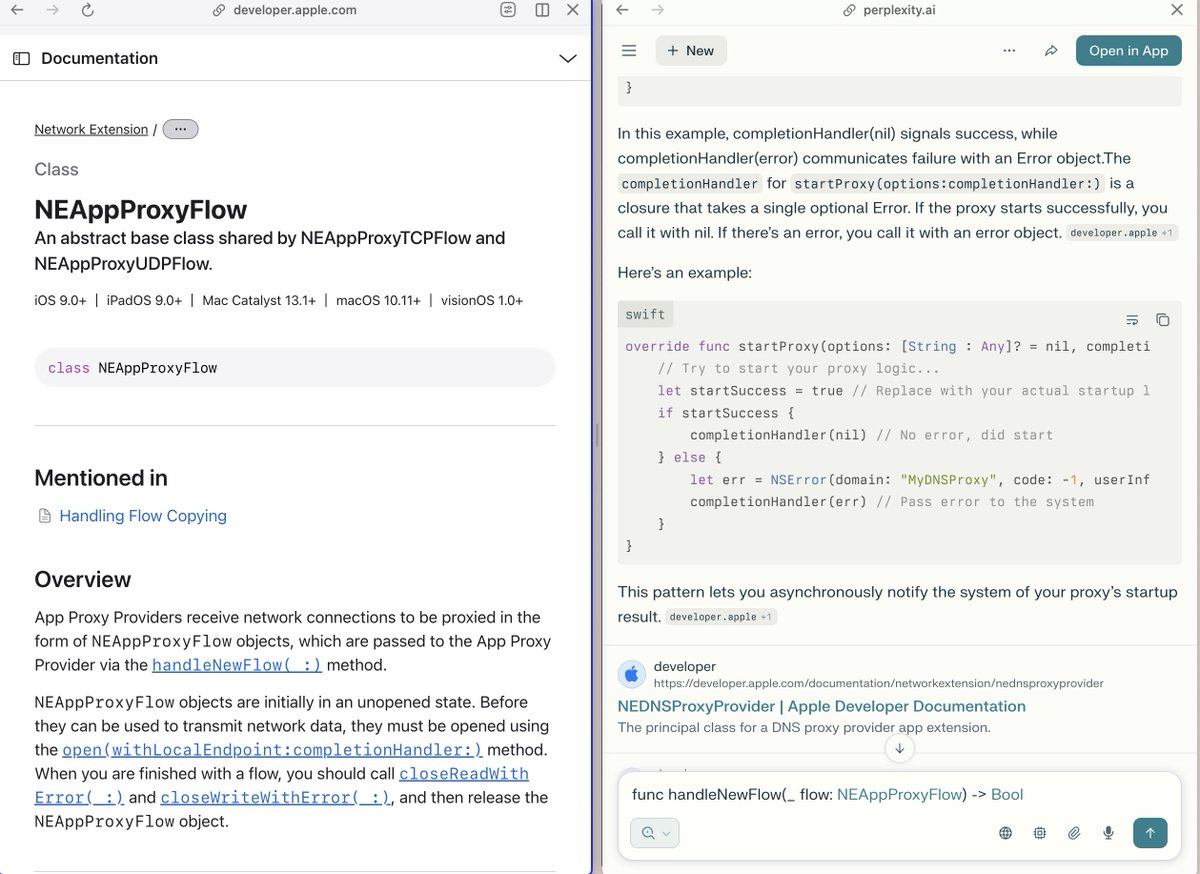
Task: Expand the breadcrumb ellipsis button
Action: [180, 129]
